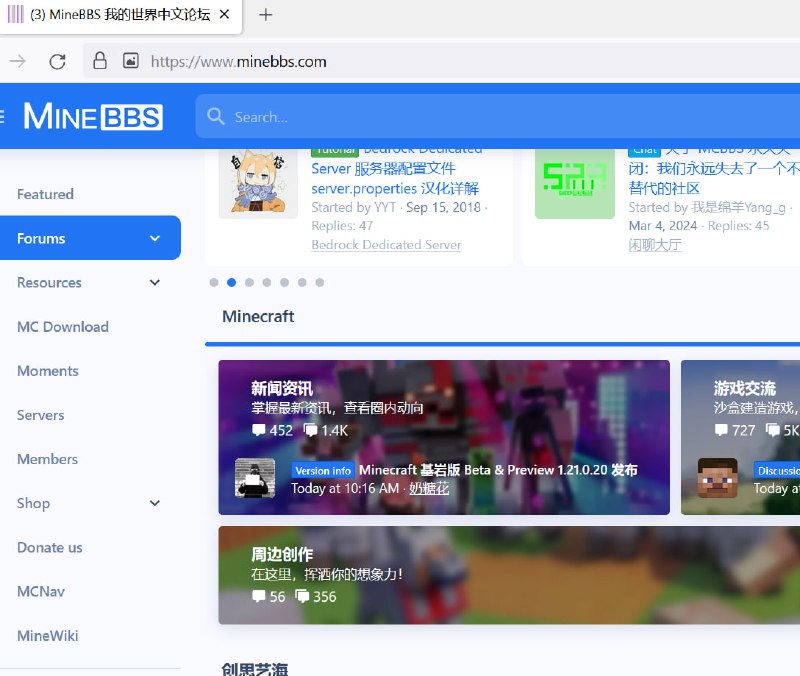Select the first carousel dot
This screenshot has height=676, width=800.
[x=214, y=282]
